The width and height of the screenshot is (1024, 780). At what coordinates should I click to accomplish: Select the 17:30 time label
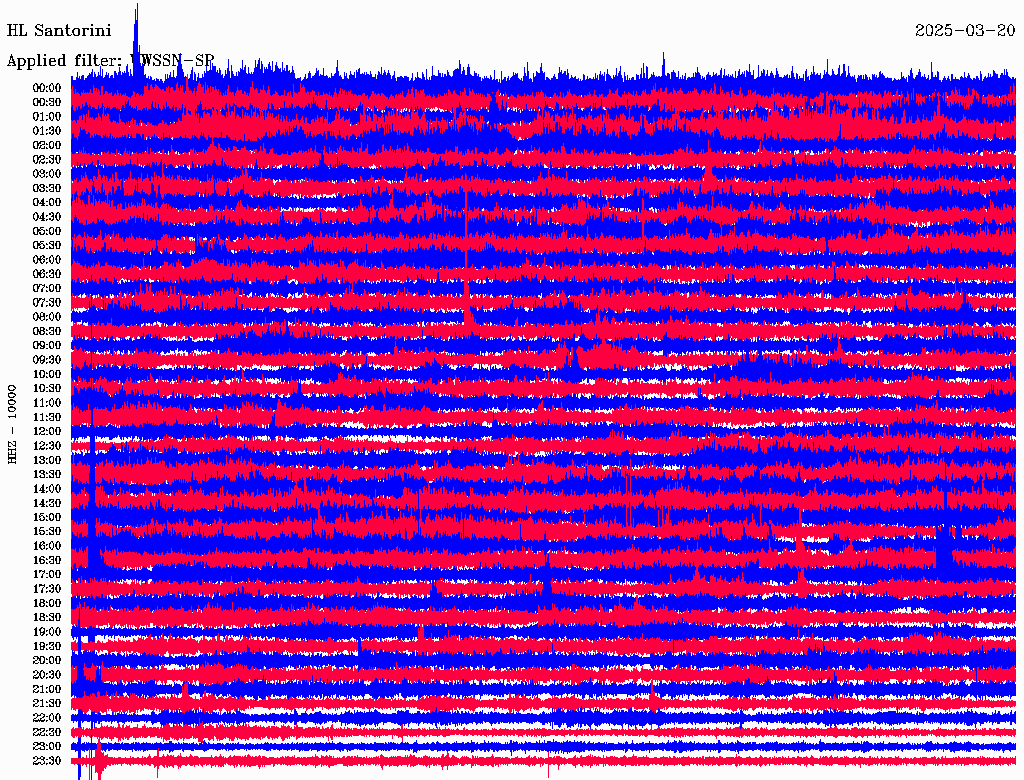47,589
